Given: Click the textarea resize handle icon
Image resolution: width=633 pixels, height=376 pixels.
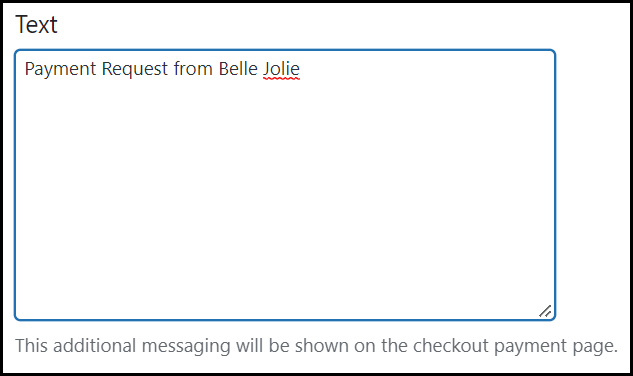Looking at the screenshot, I should 545,311.
